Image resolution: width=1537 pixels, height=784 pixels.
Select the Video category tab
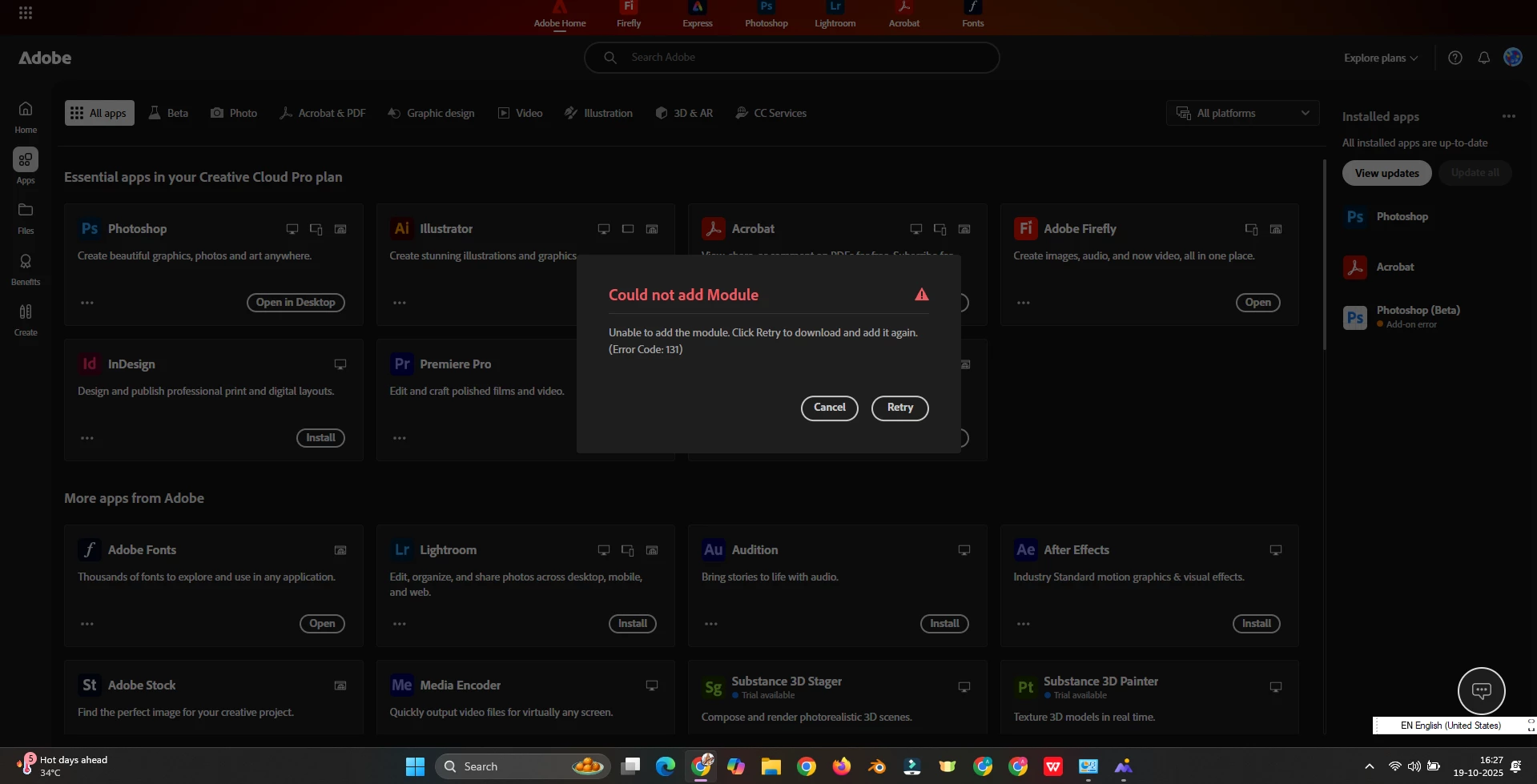coord(520,113)
